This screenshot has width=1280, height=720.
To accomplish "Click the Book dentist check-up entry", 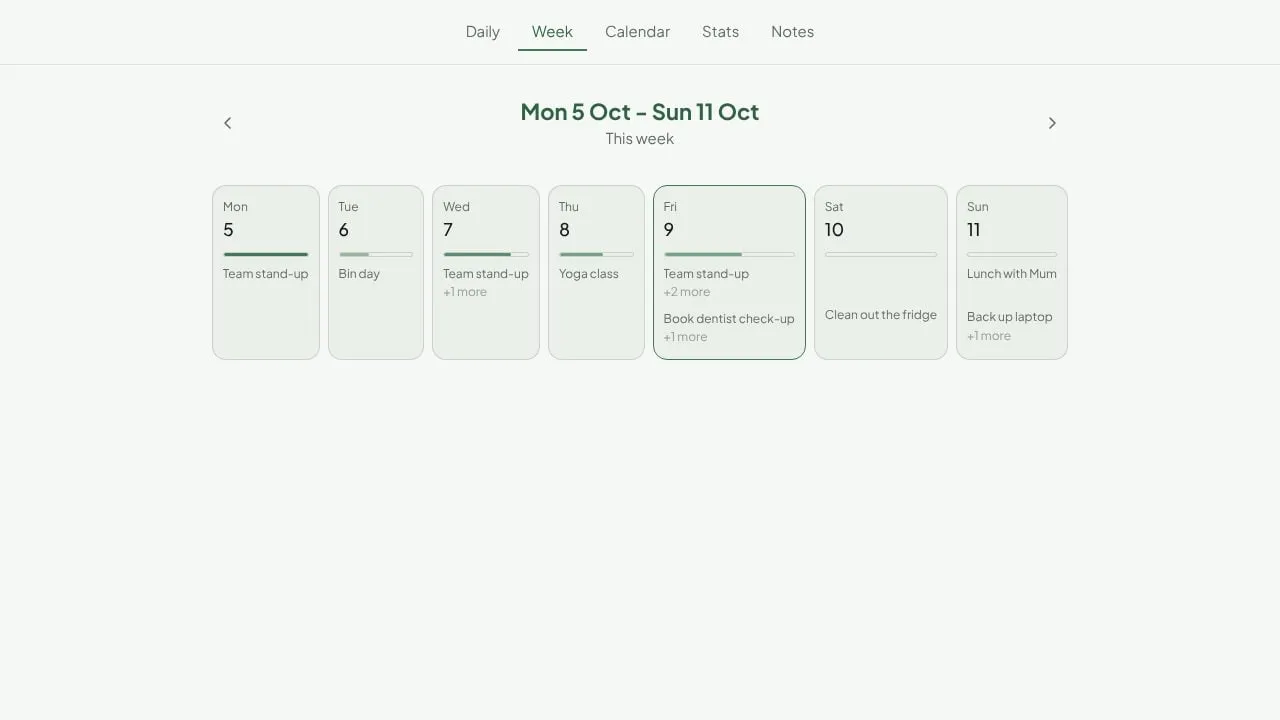I will coord(729,319).
